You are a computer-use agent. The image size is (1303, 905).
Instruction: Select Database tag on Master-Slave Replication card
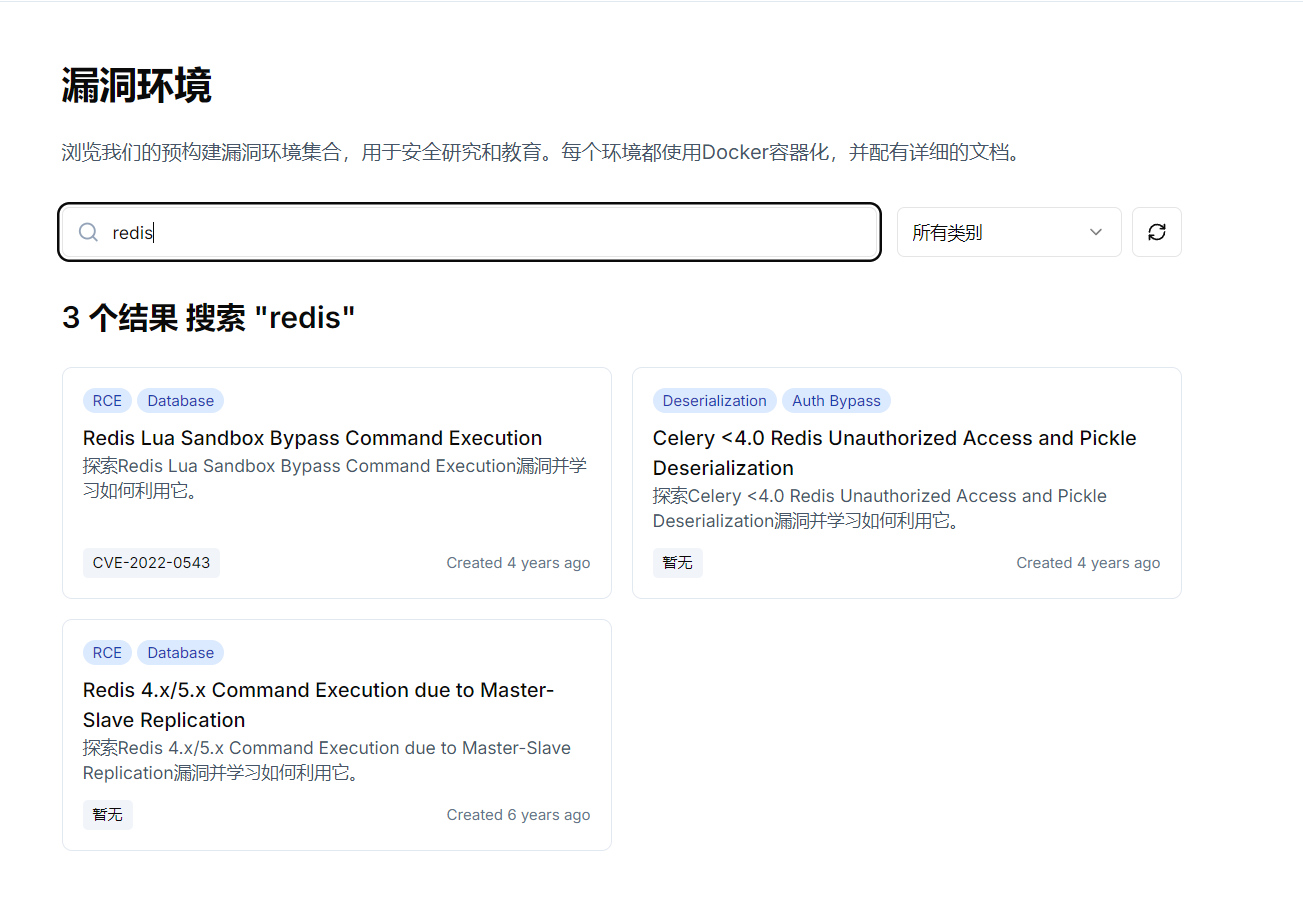[x=180, y=653]
